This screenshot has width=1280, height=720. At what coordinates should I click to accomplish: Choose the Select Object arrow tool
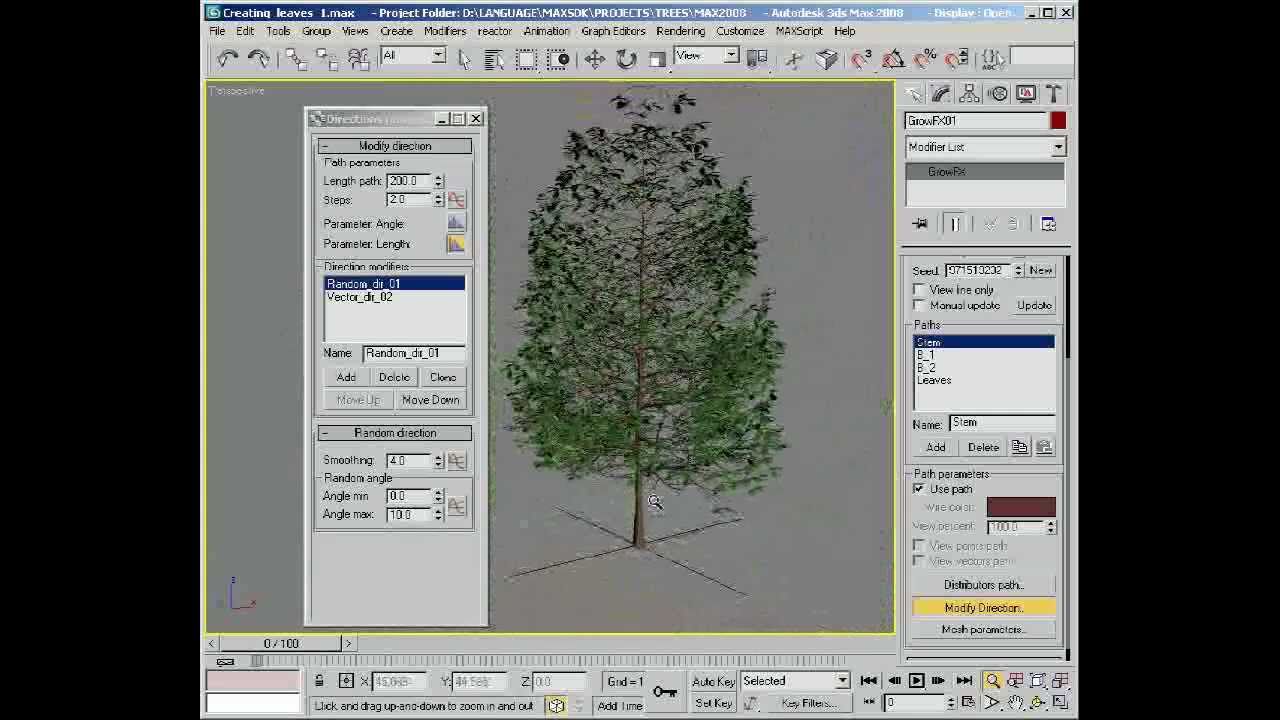point(464,59)
